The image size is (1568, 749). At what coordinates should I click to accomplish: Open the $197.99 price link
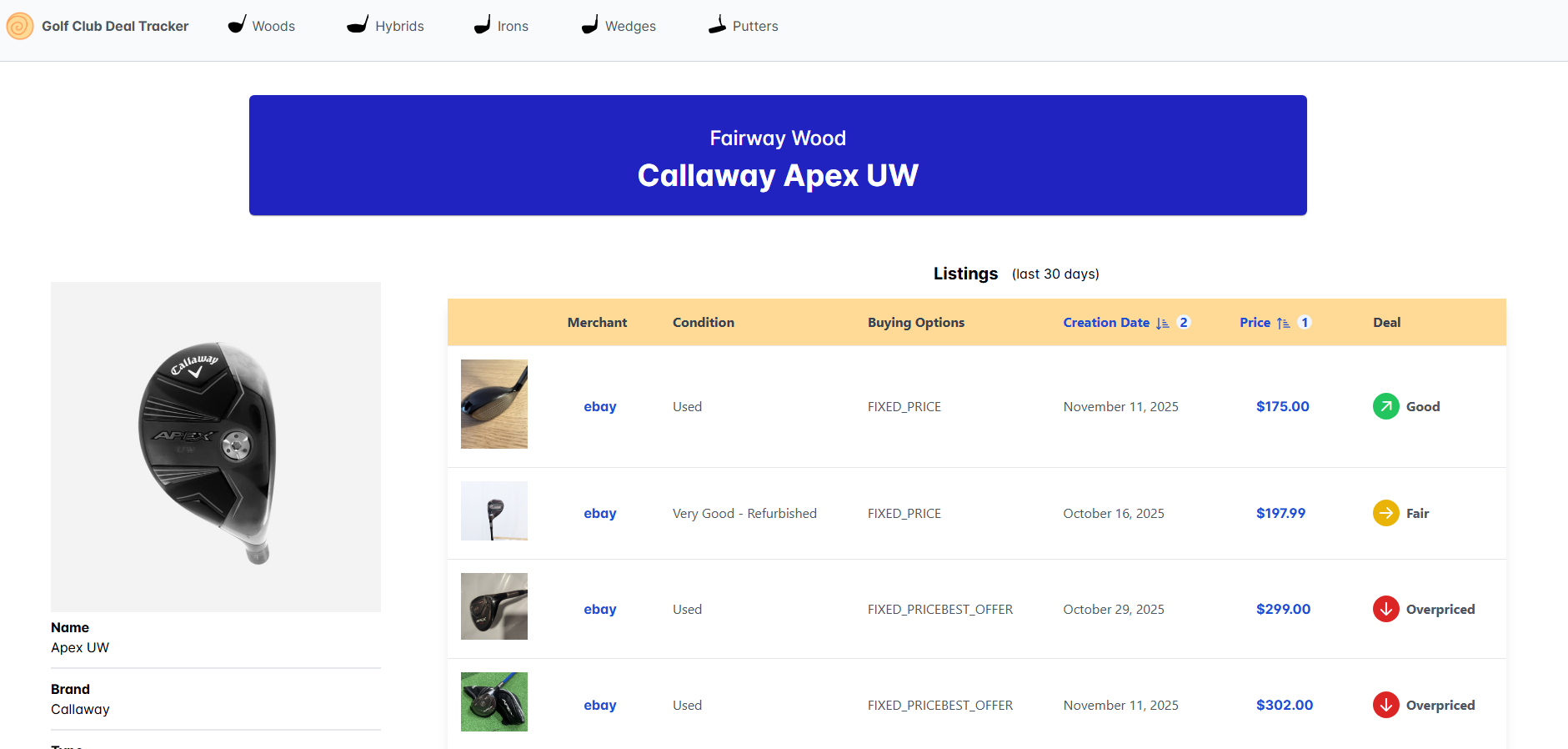click(1280, 513)
